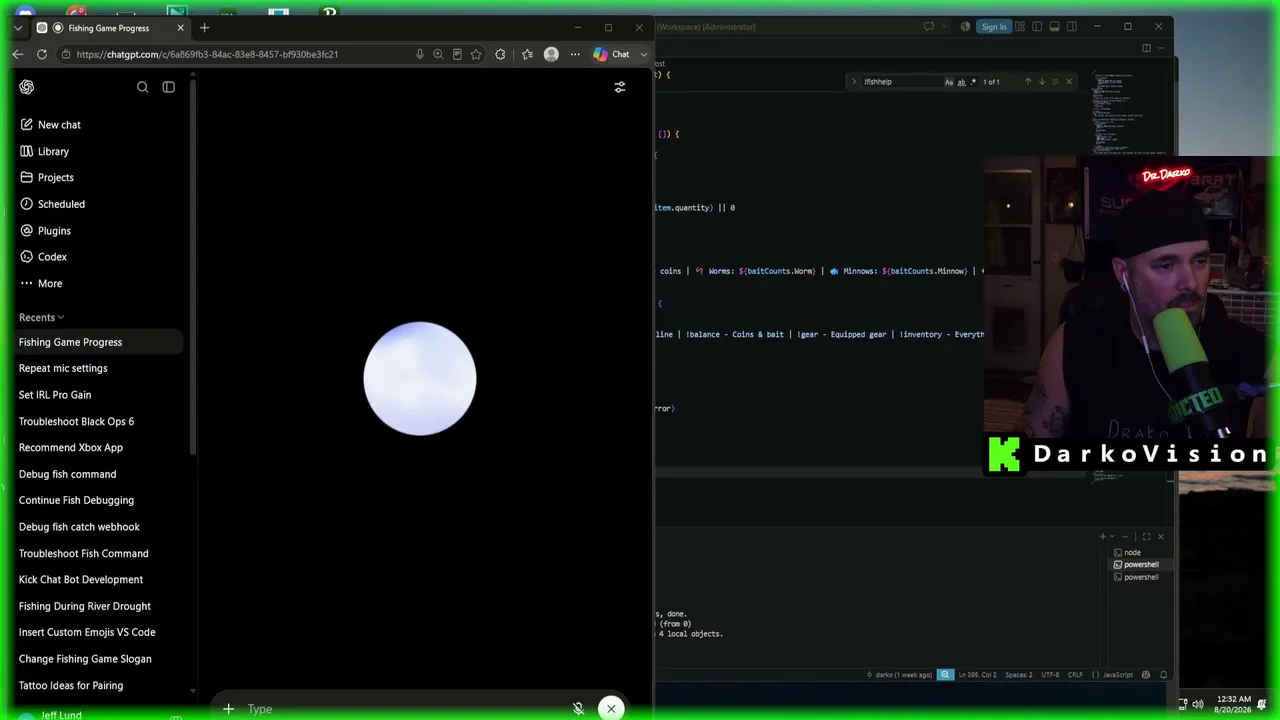Open the browser profile avatar
This screenshot has width=1280, height=720.
tap(551, 54)
